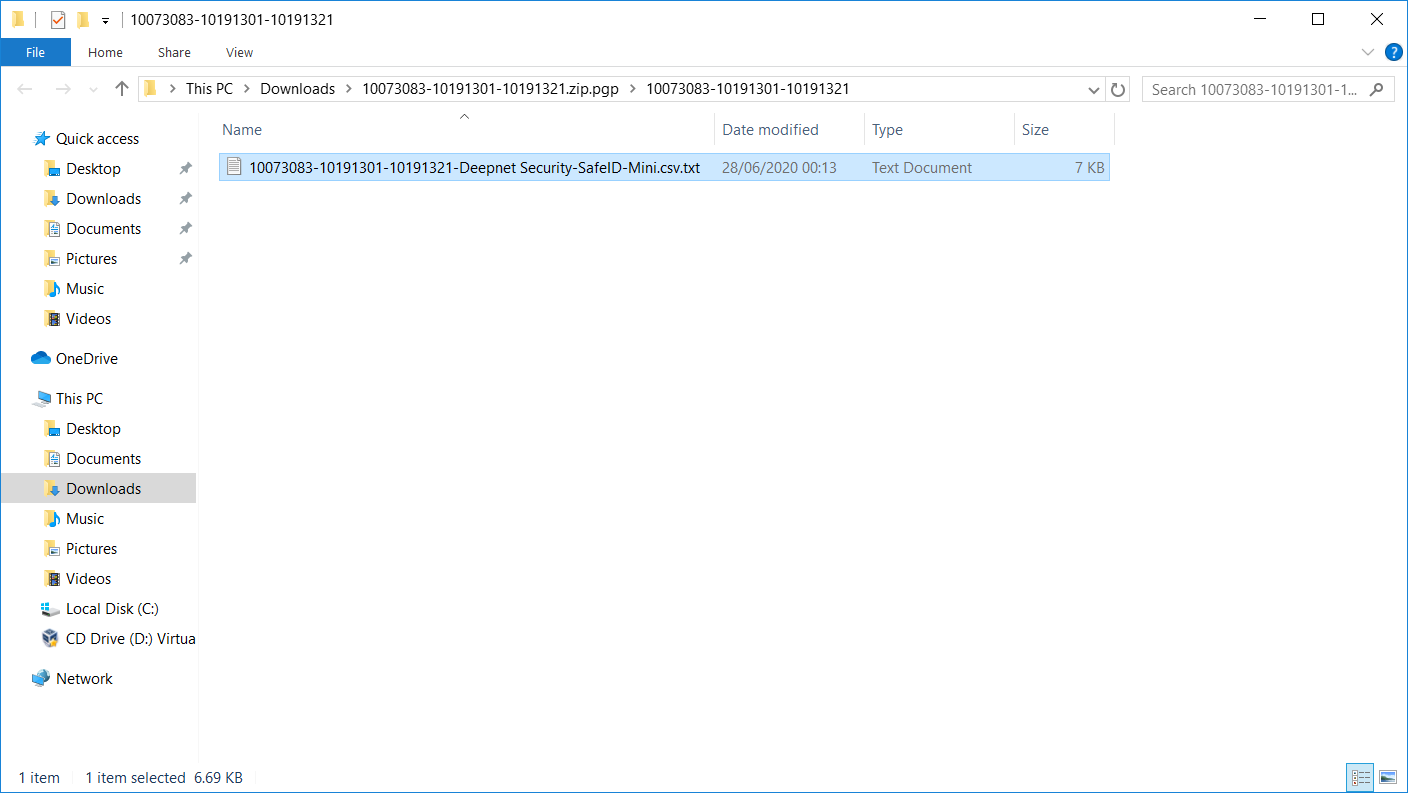The width and height of the screenshot is (1408, 793).
Task: Open Music under This PC
Action: click(85, 519)
